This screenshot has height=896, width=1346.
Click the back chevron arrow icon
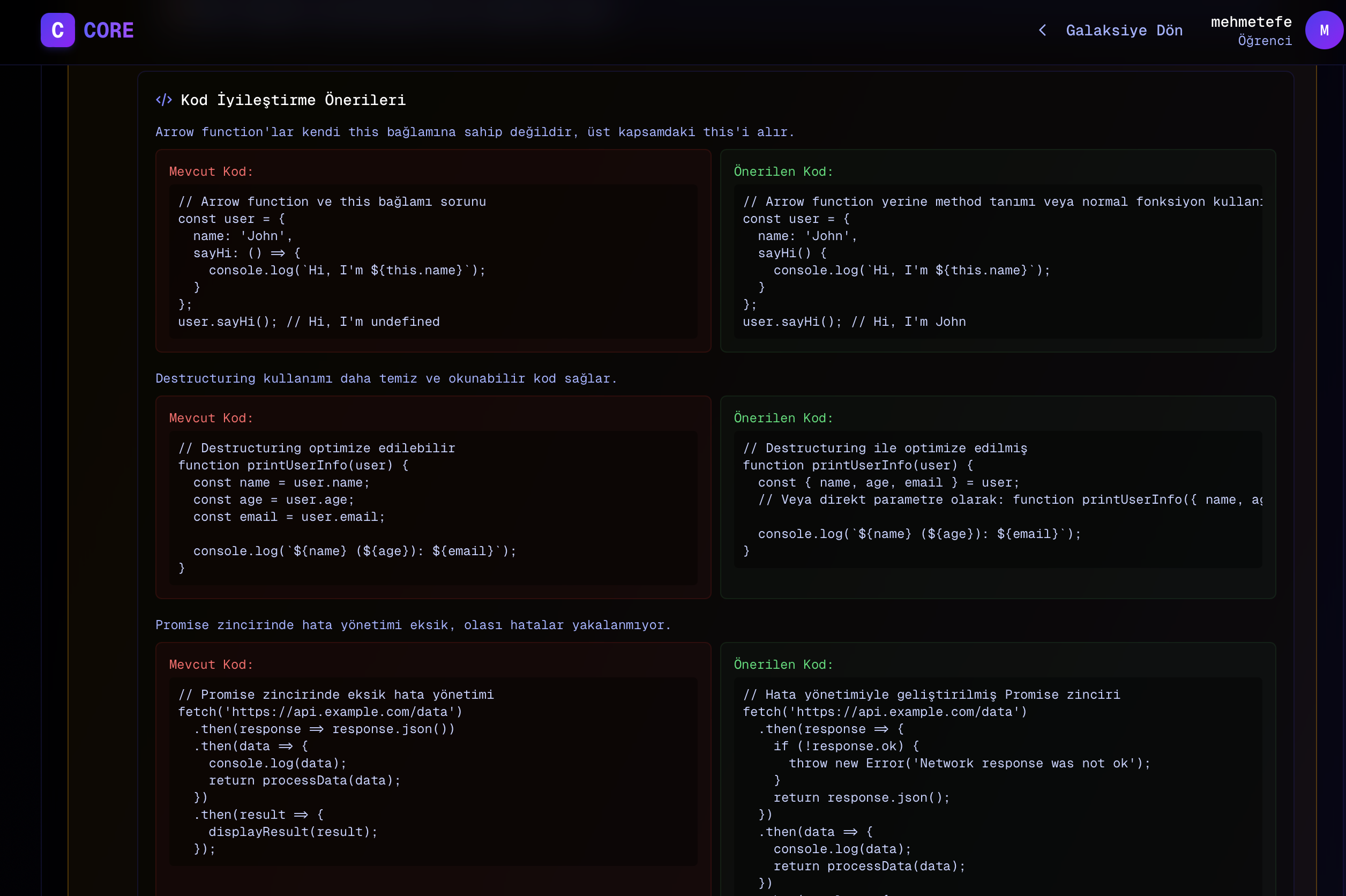(x=1043, y=31)
